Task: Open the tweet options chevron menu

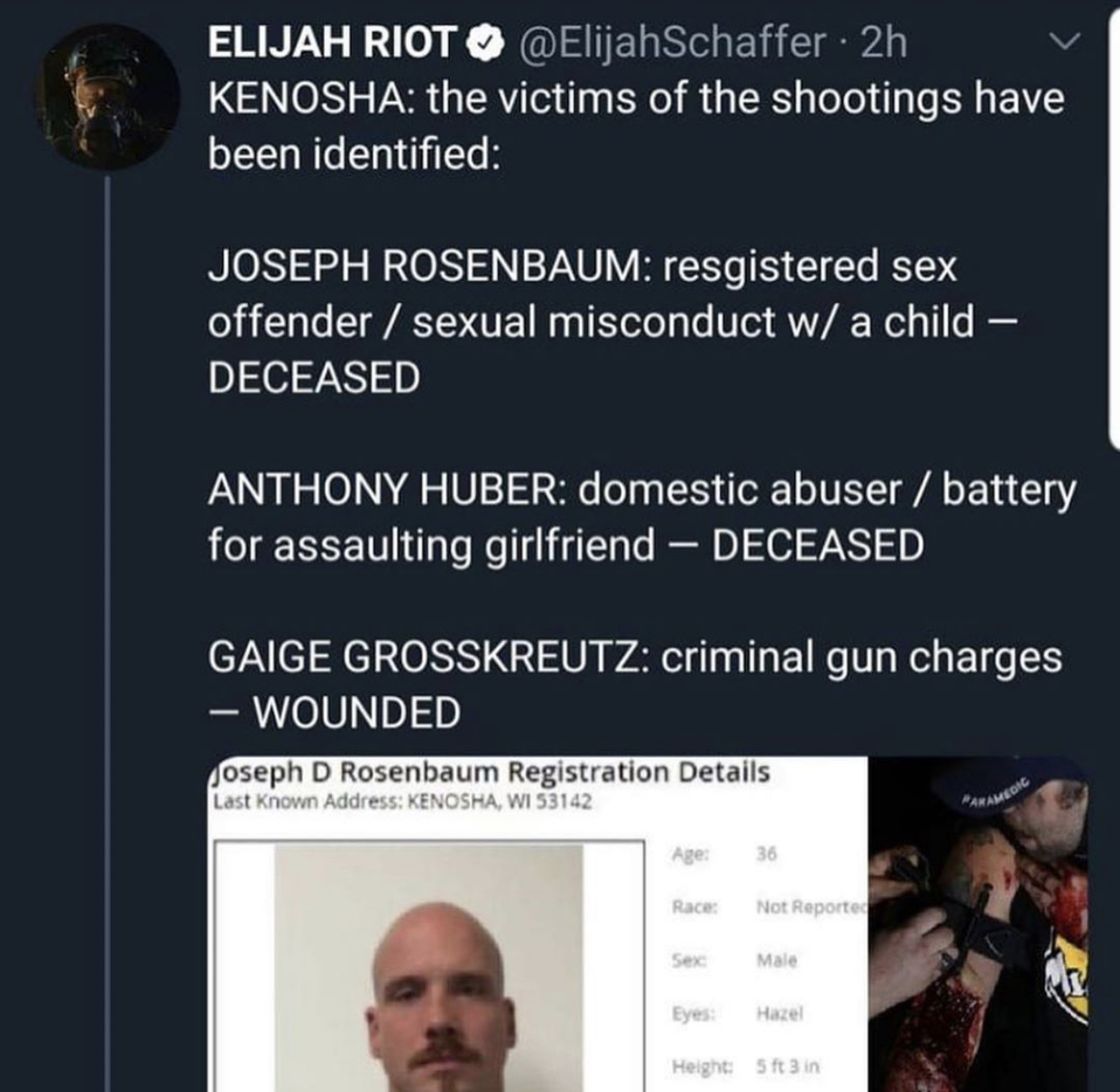Action: (x=1067, y=42)
